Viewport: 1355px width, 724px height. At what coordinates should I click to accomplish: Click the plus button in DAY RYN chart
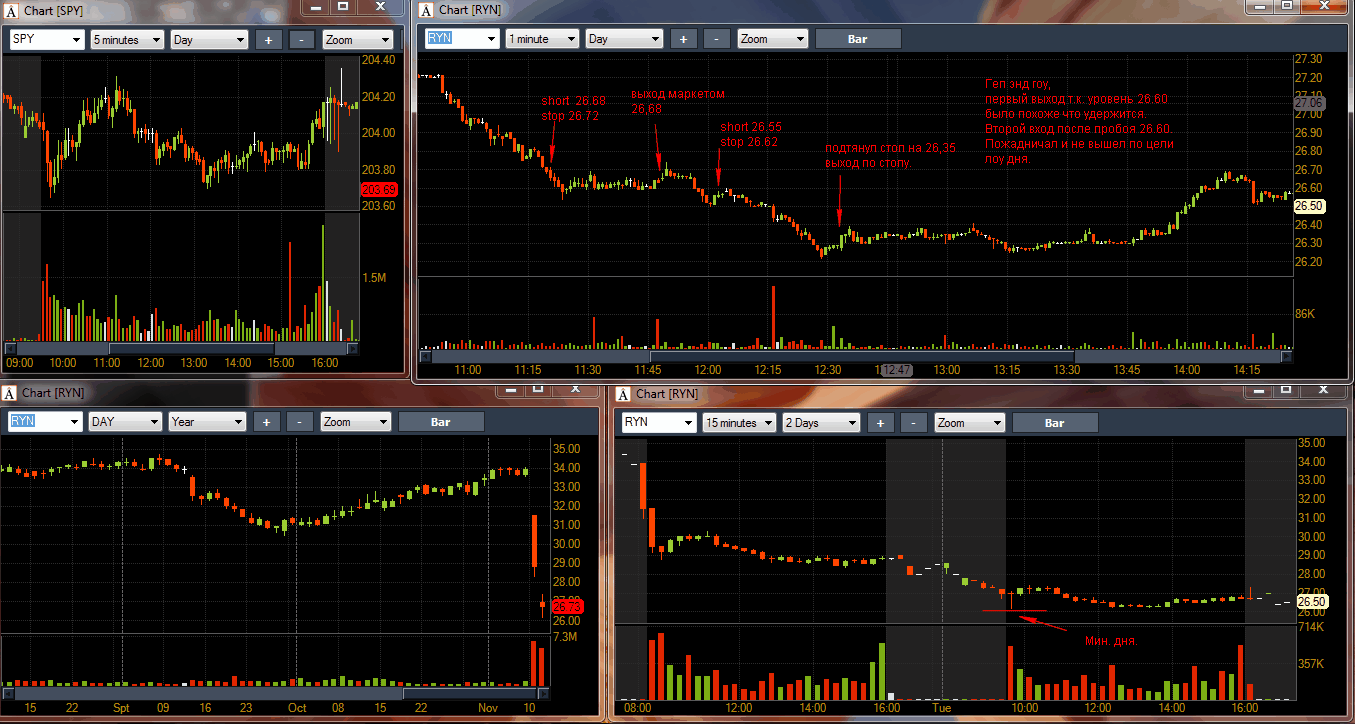[x=266, y=422]
